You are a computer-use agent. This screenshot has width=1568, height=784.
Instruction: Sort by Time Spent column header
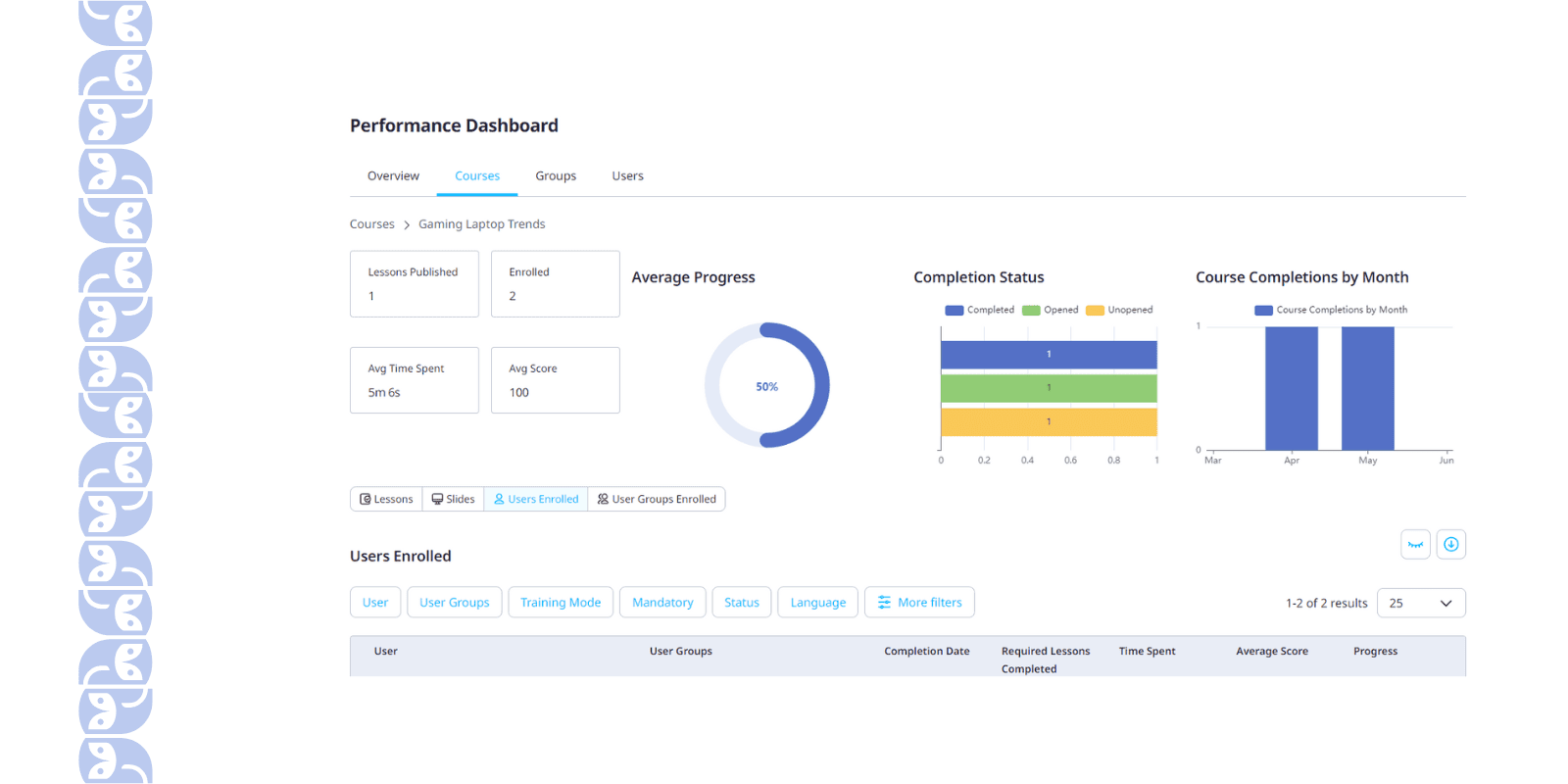click(x=1147, y=652)
